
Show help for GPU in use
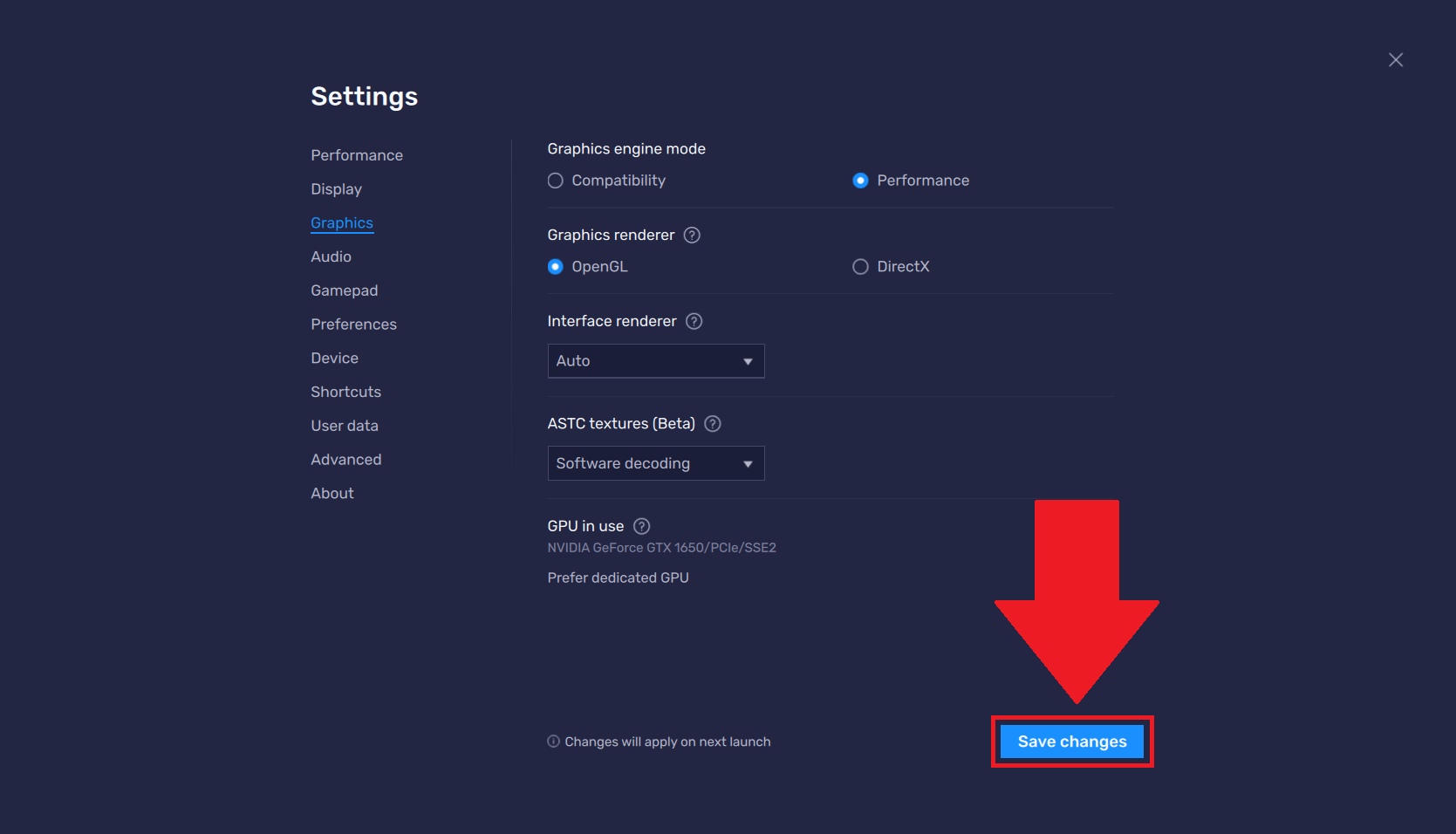point(642,526)
